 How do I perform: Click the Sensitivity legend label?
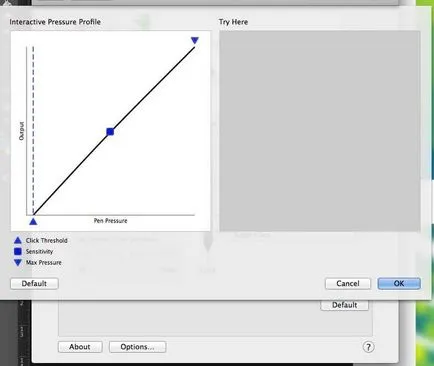tap(39, 251)
